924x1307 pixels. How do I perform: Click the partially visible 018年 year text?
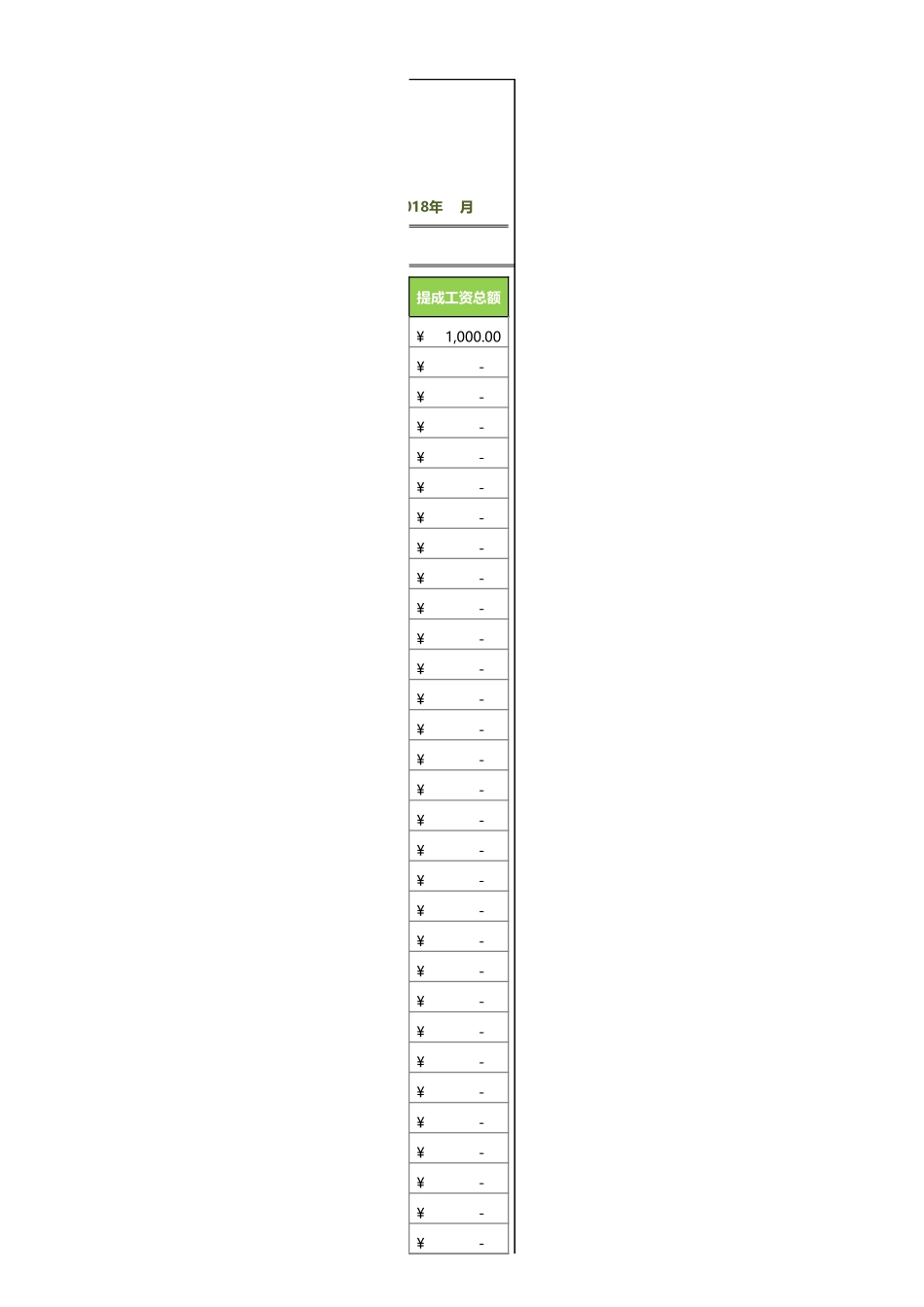(425, 207)
